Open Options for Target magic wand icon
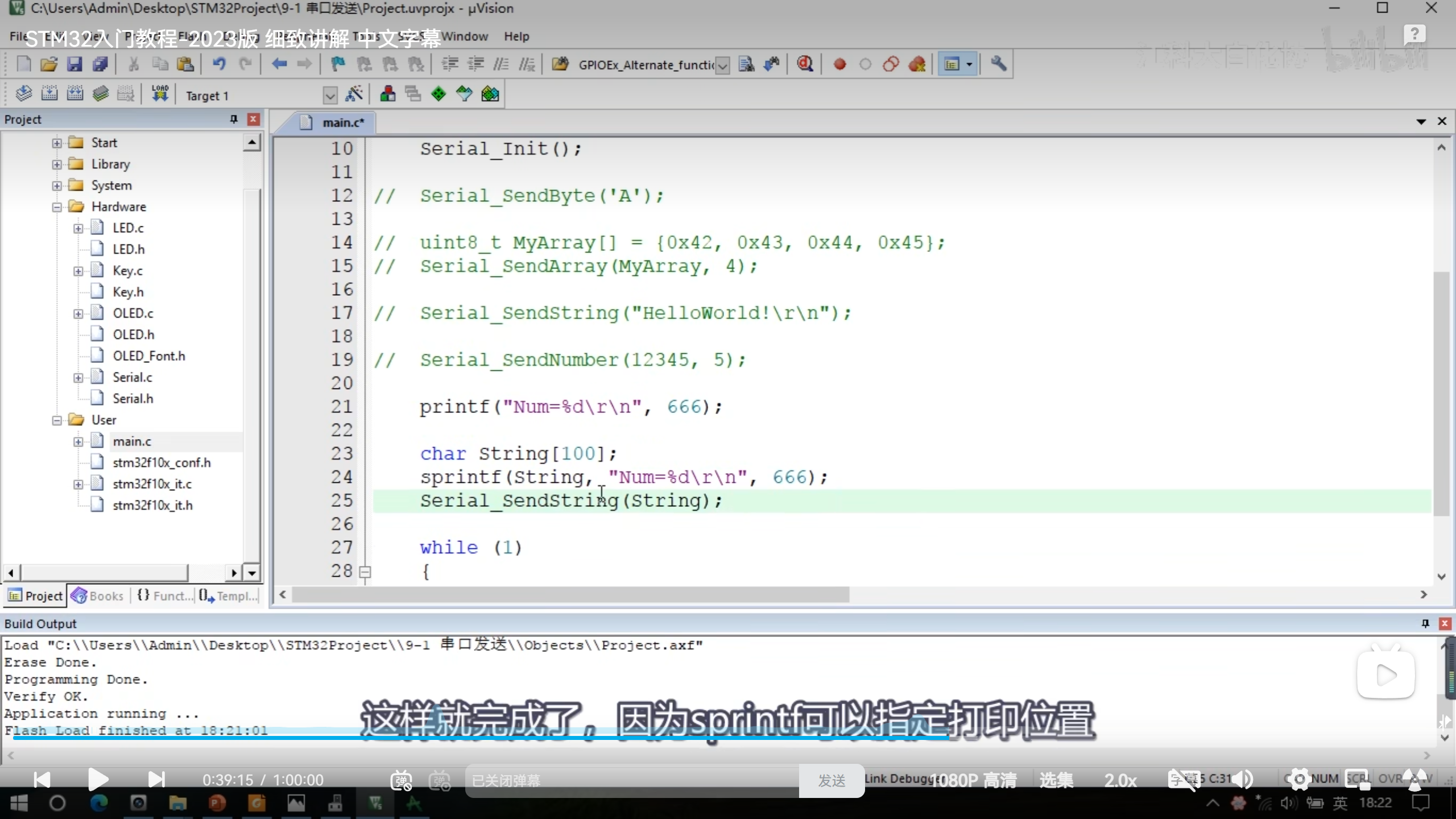This screenshot has height=819, width=1456. click(354, 94)
